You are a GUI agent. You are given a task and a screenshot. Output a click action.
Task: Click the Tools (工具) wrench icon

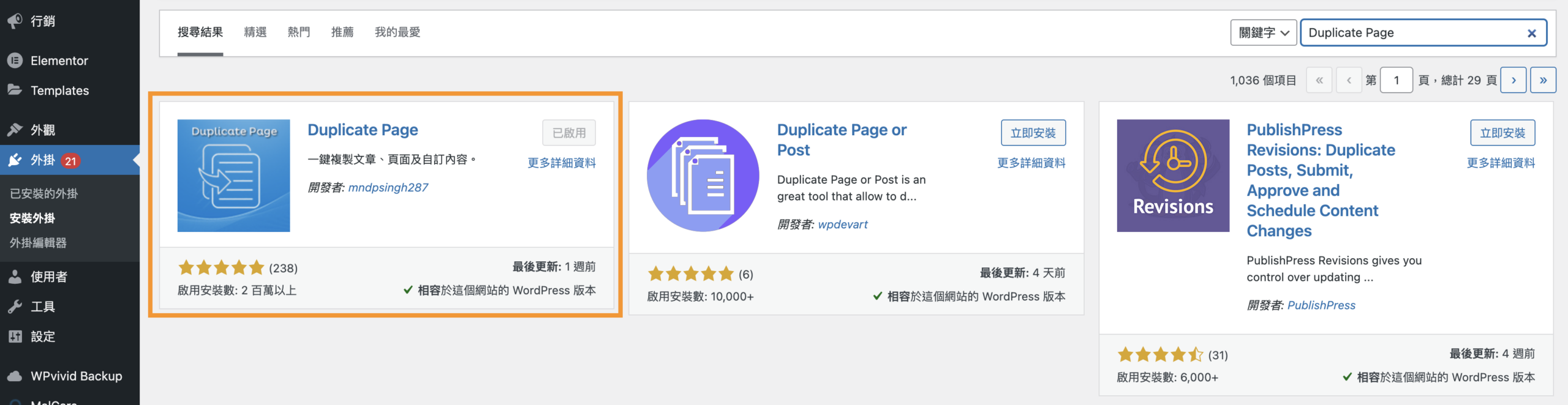(15, 307)
